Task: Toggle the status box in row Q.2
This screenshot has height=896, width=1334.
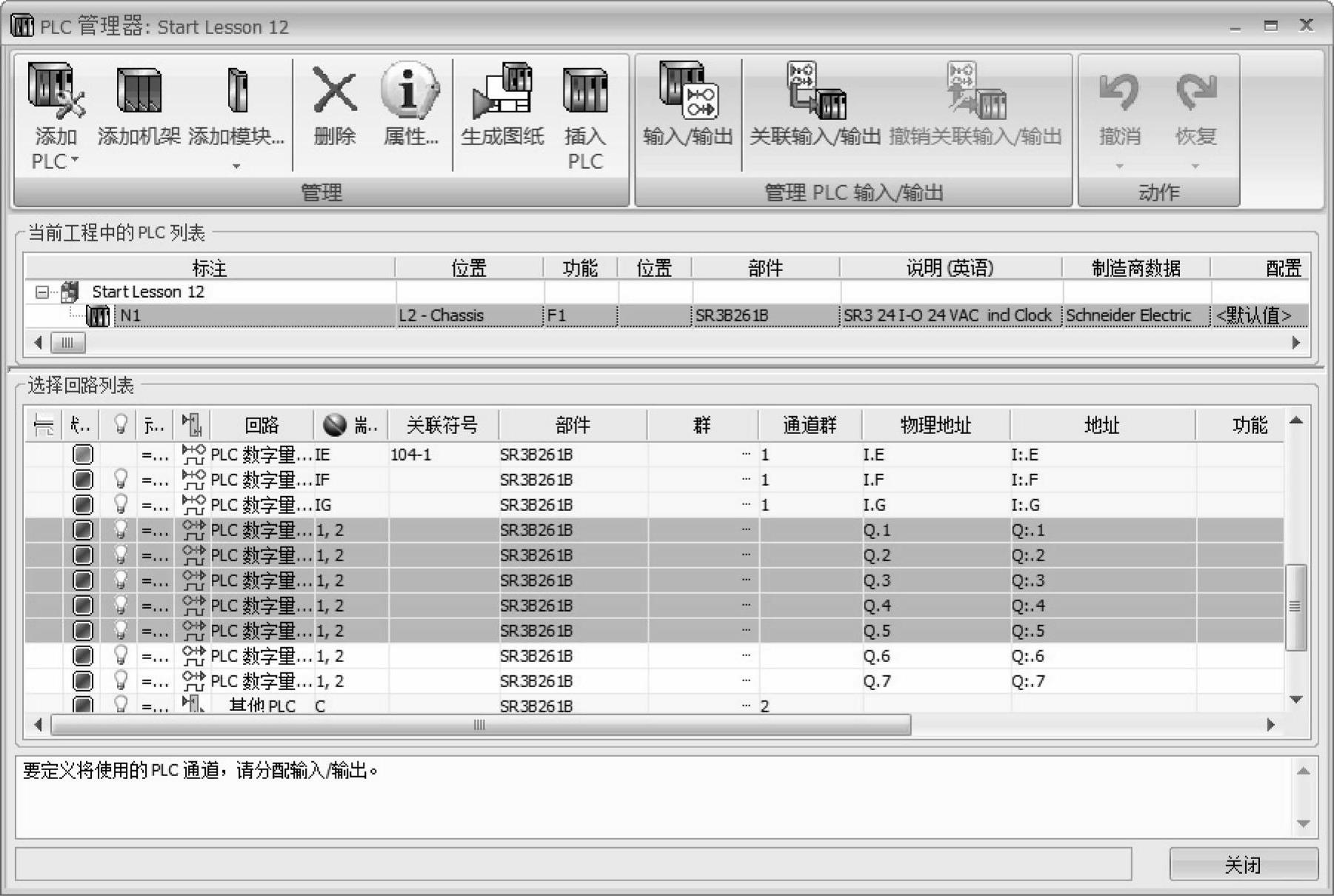Action: click(83, 555)
